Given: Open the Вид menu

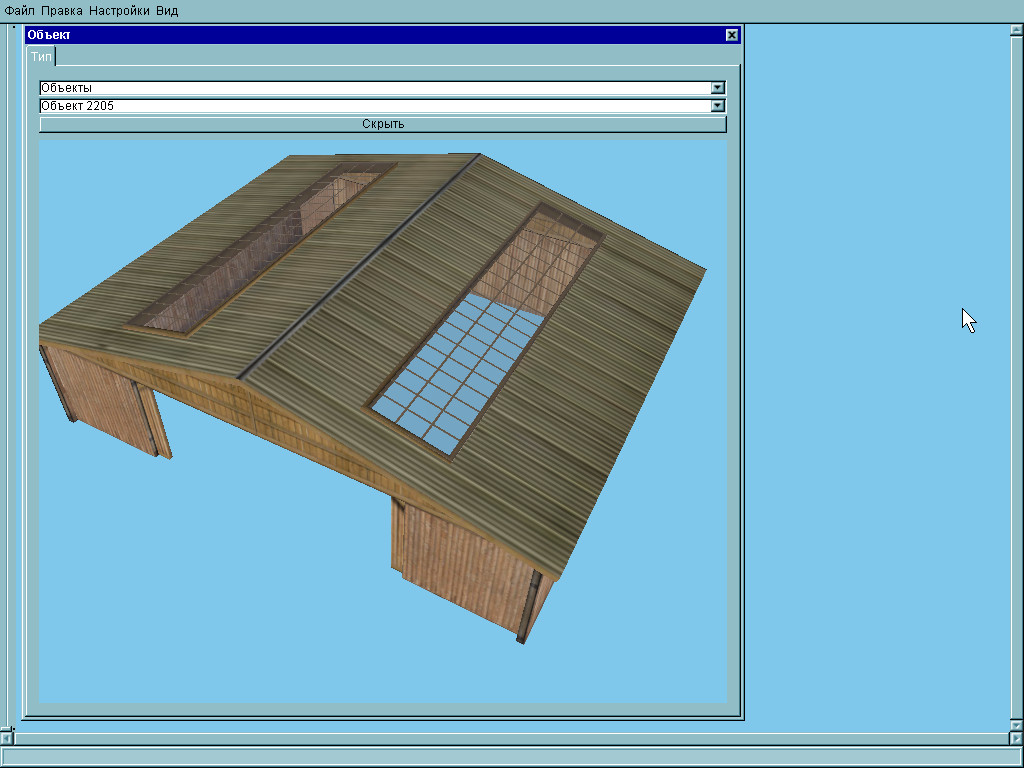Looking at the screenshot, I should [x=167, y=11].
